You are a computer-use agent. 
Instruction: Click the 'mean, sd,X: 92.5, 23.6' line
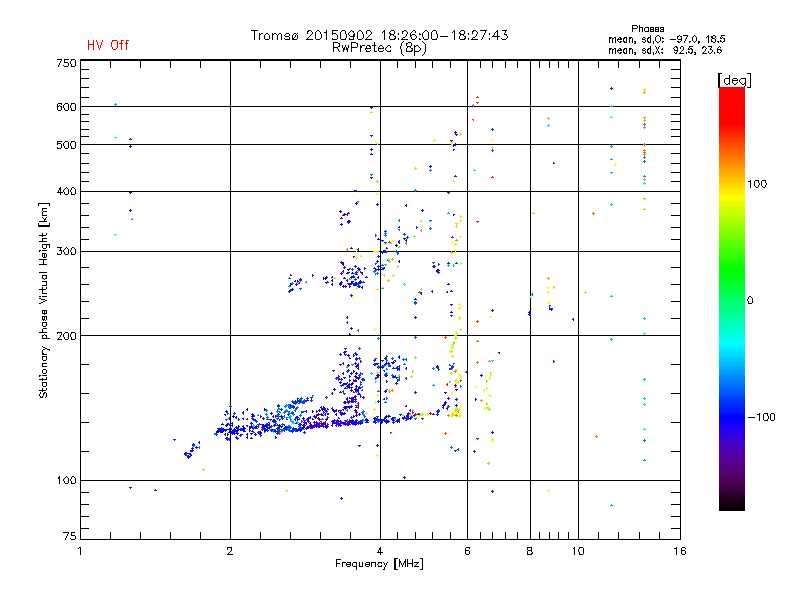point(665,50)
